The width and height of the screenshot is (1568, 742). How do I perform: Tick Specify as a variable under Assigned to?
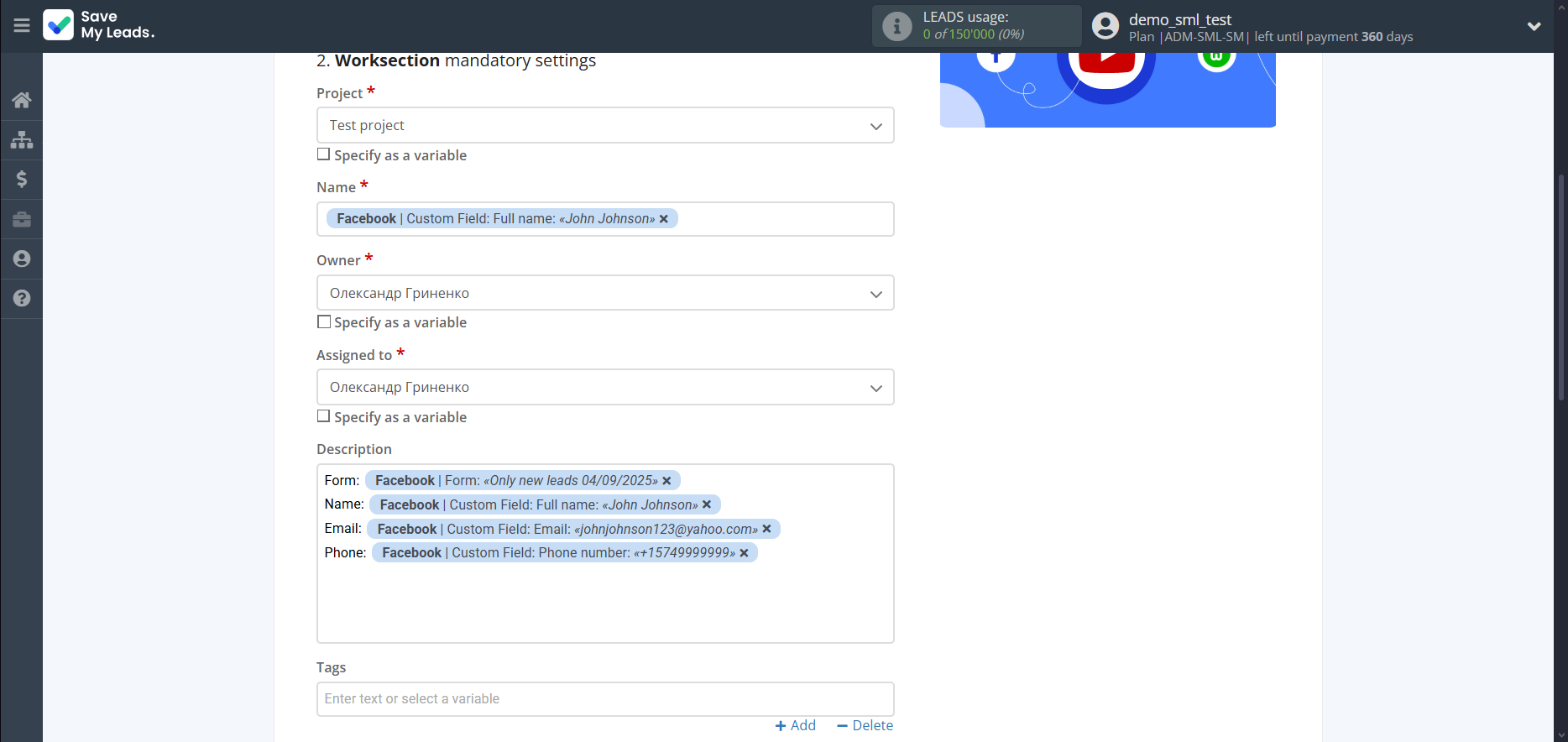click(324, 416)
